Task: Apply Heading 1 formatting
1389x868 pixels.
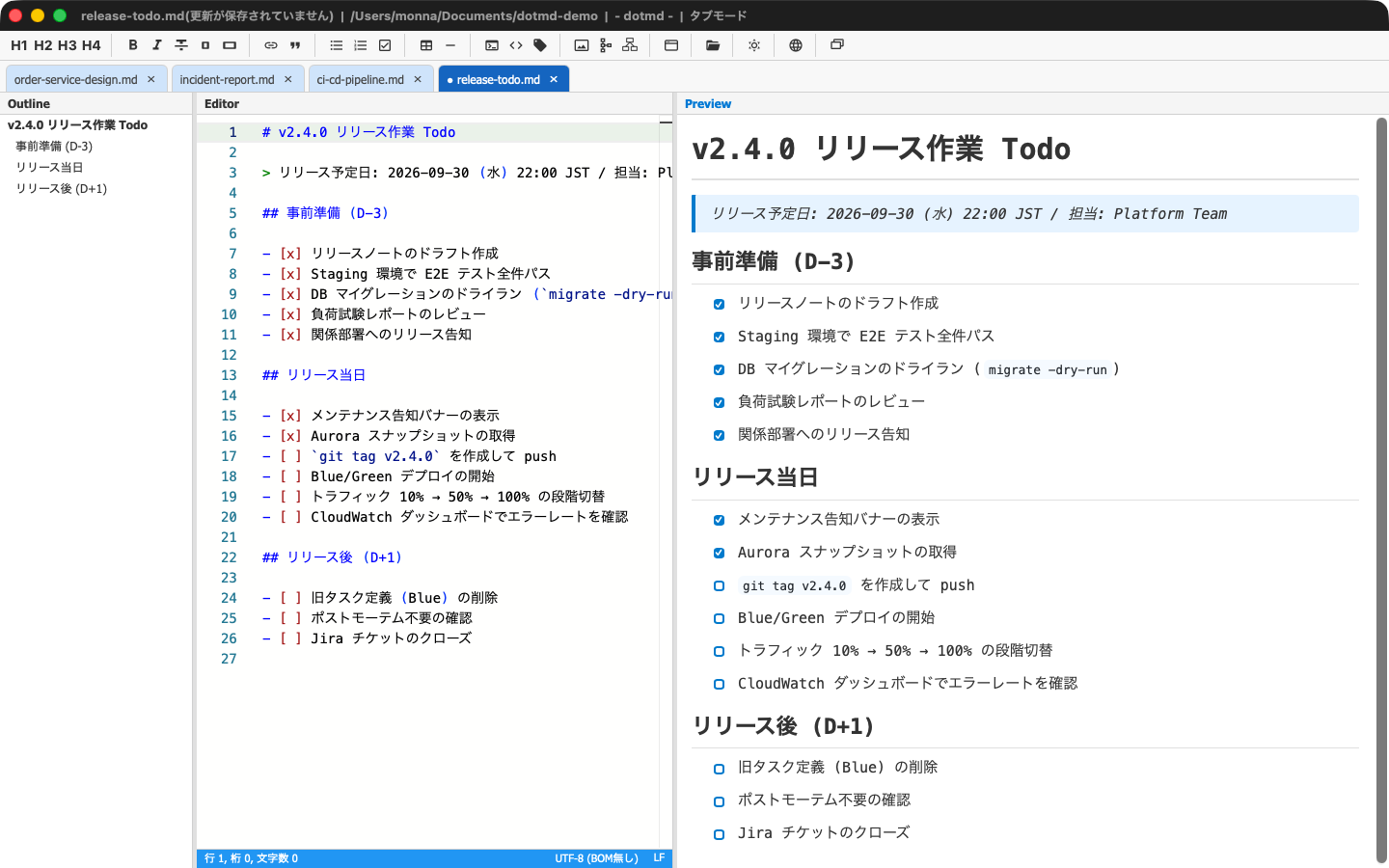Action: (19, 45)
